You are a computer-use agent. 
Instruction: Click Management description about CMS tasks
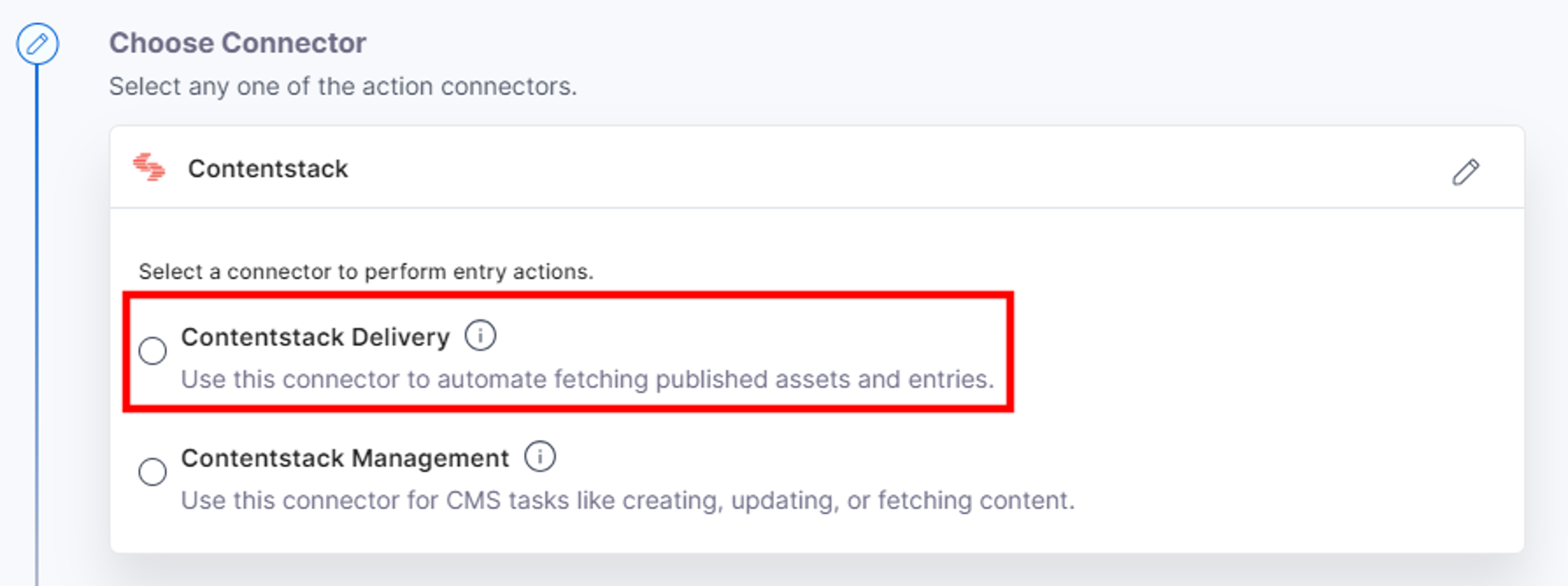[628, 500]
